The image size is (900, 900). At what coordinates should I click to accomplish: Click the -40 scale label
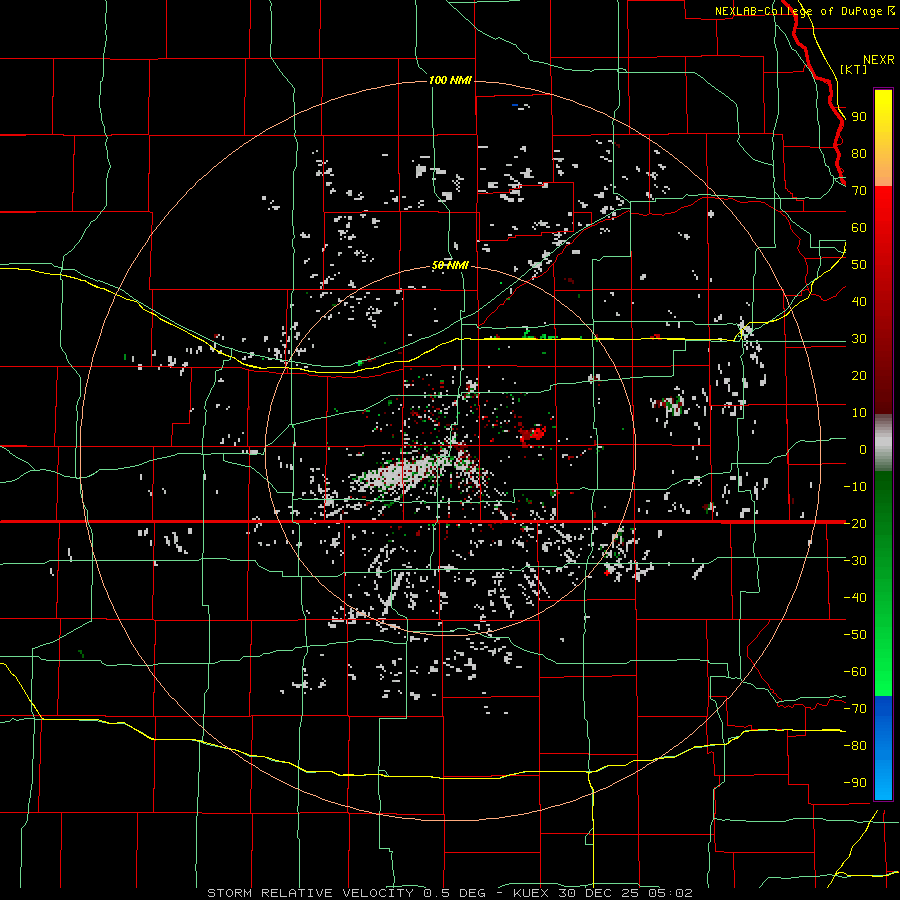[855, 598]
